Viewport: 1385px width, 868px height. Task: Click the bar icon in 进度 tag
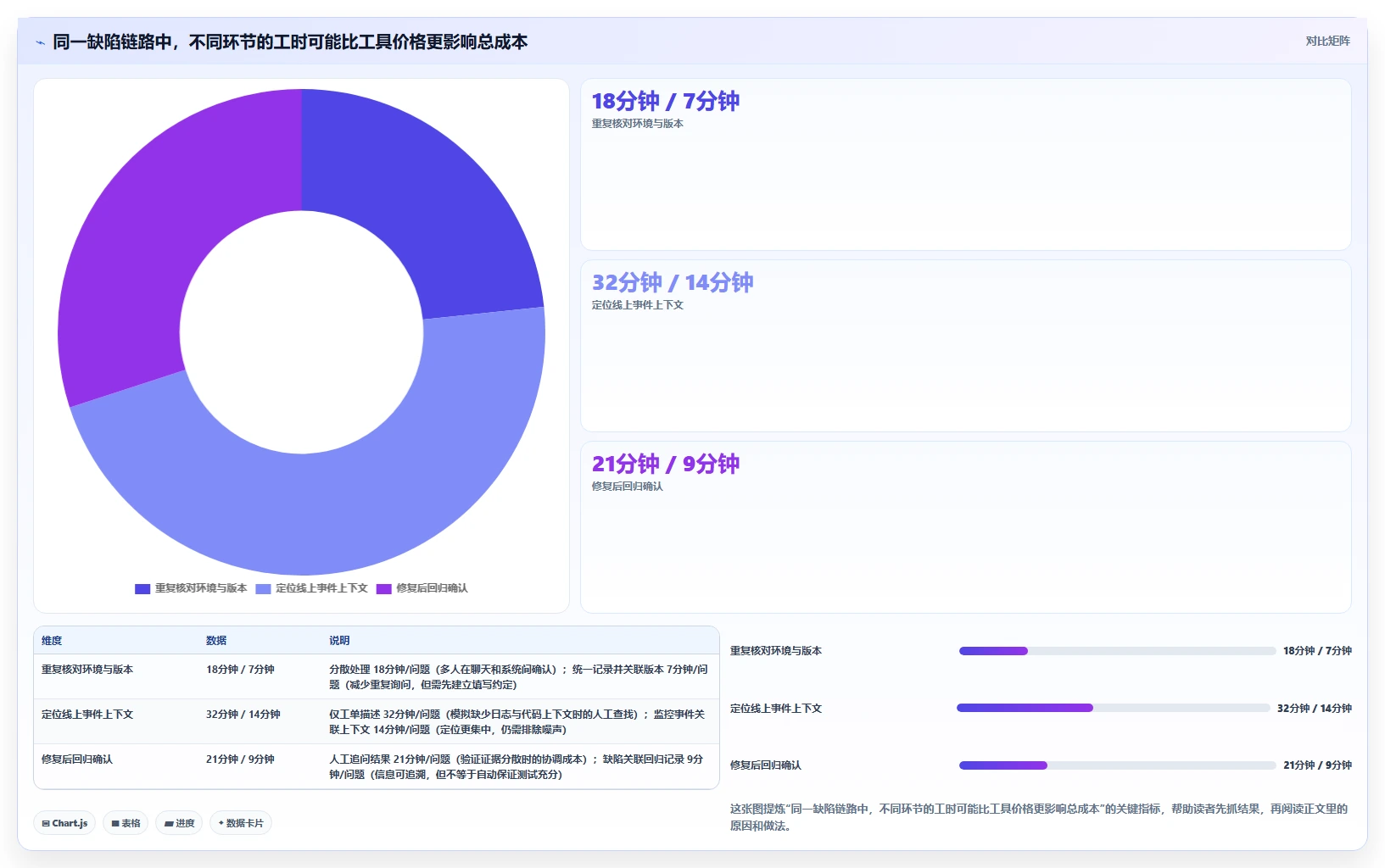tap(169, 823)
